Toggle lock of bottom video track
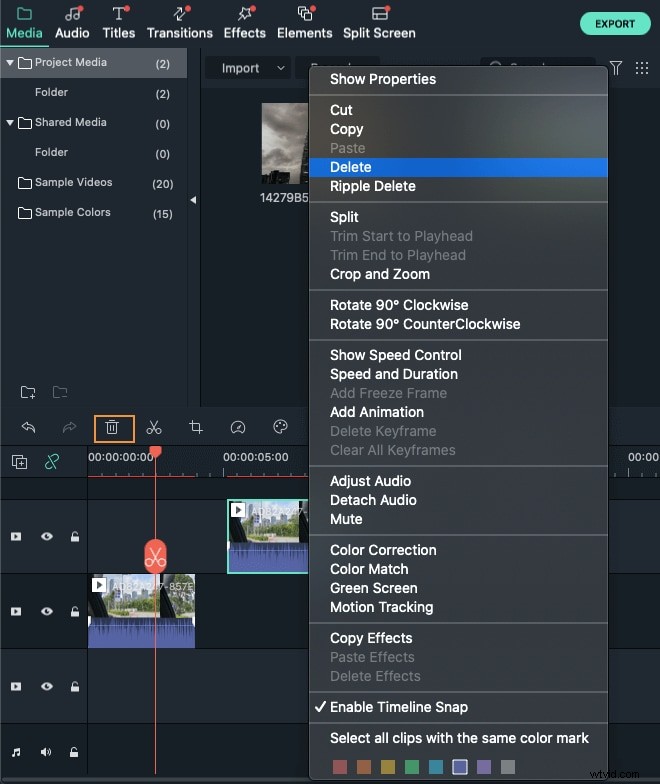Image resolution: width=660 pixels, height=784 pixels. (x=75, y=686)
